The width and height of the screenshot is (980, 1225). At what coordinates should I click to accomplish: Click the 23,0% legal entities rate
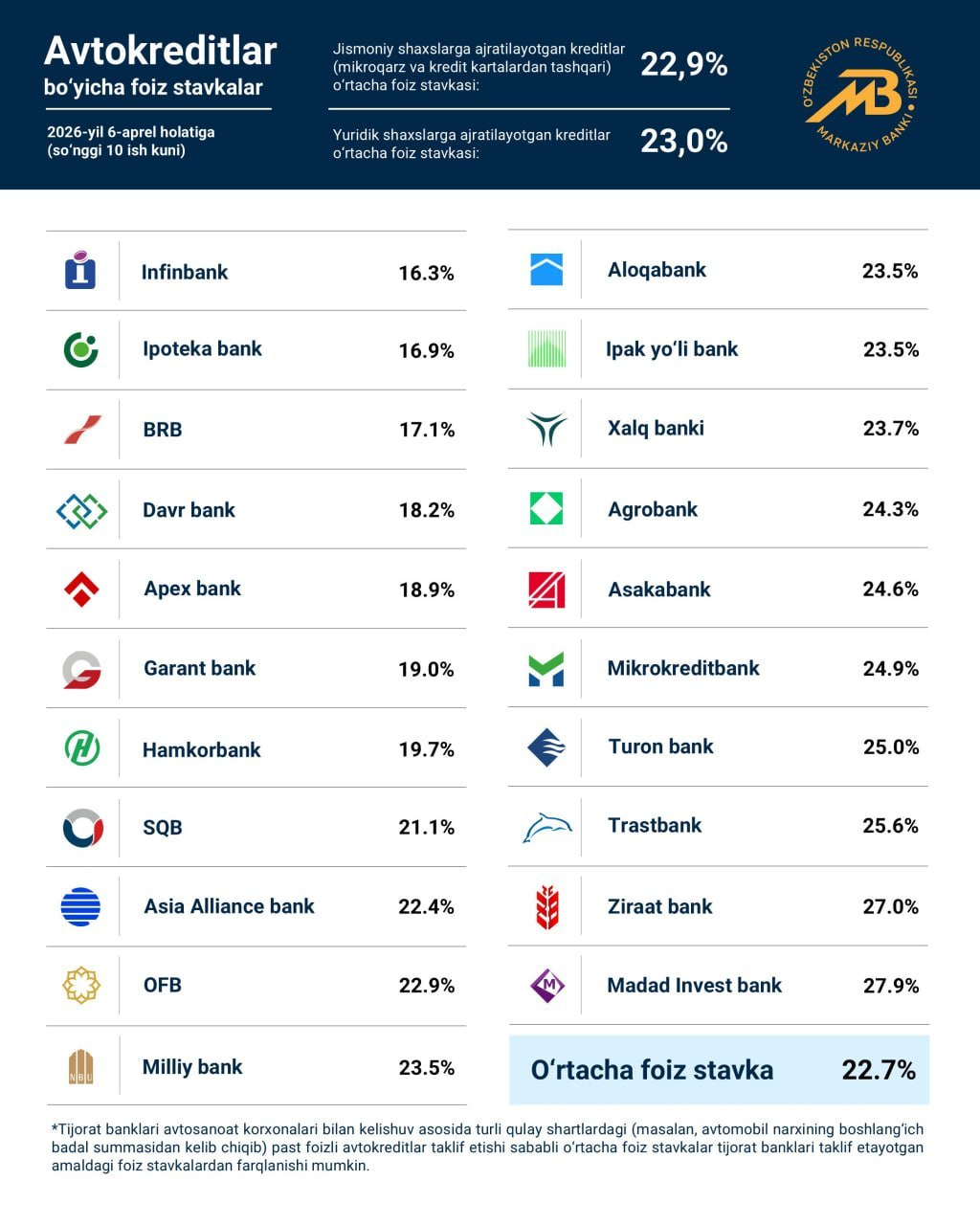683,142
